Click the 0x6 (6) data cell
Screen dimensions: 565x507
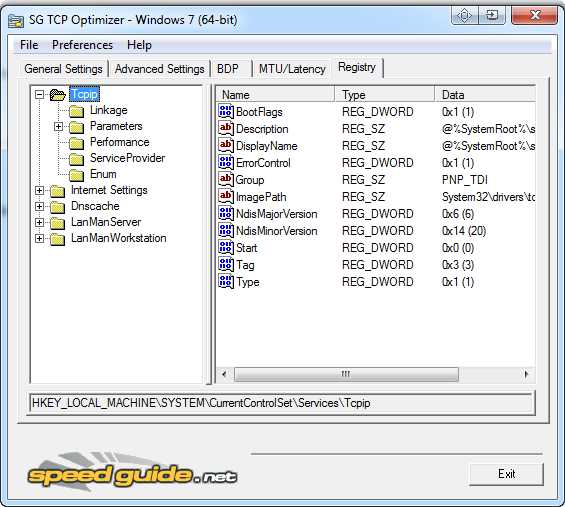(458, 214)
